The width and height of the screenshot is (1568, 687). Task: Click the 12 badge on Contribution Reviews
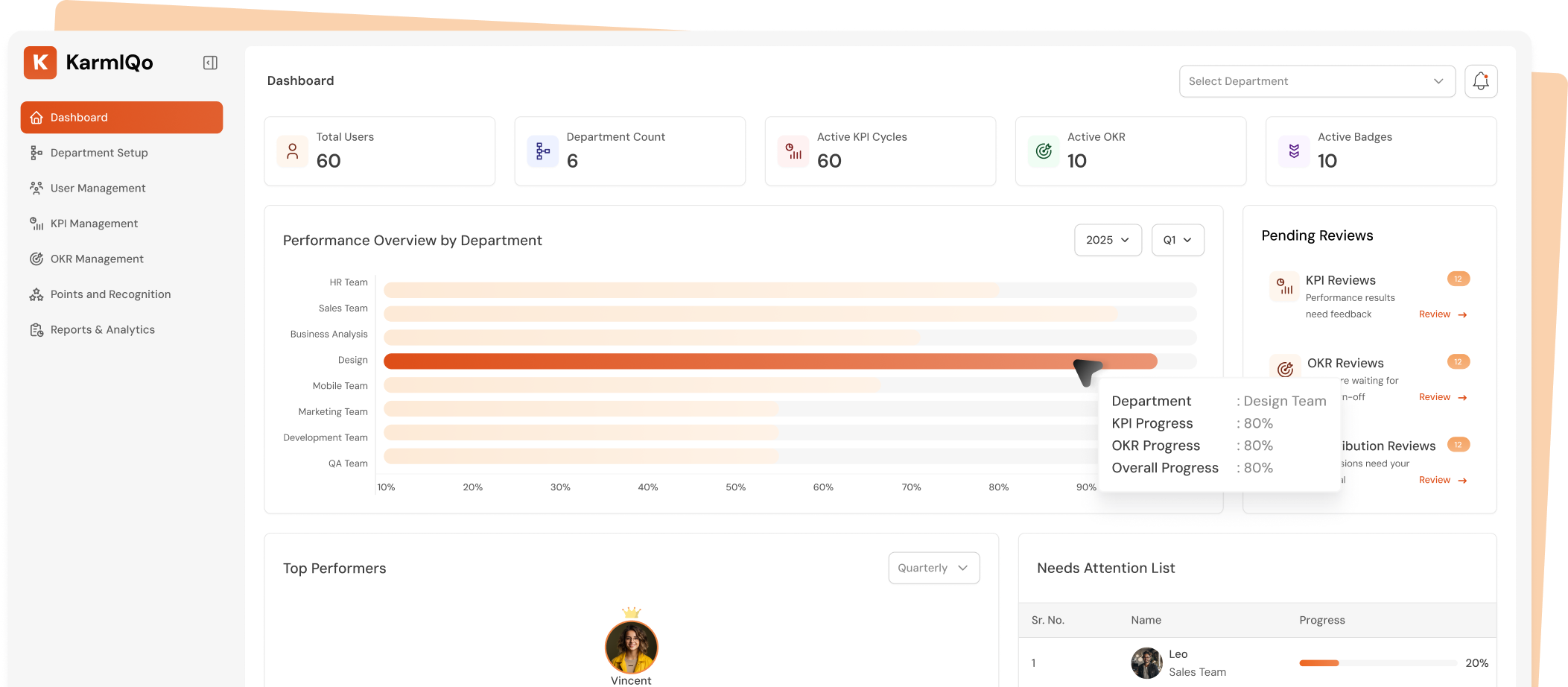[1458, 444]
